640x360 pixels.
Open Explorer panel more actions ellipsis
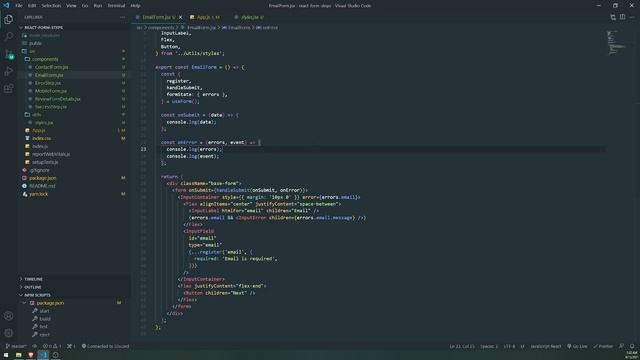click(x=122, y=17)
